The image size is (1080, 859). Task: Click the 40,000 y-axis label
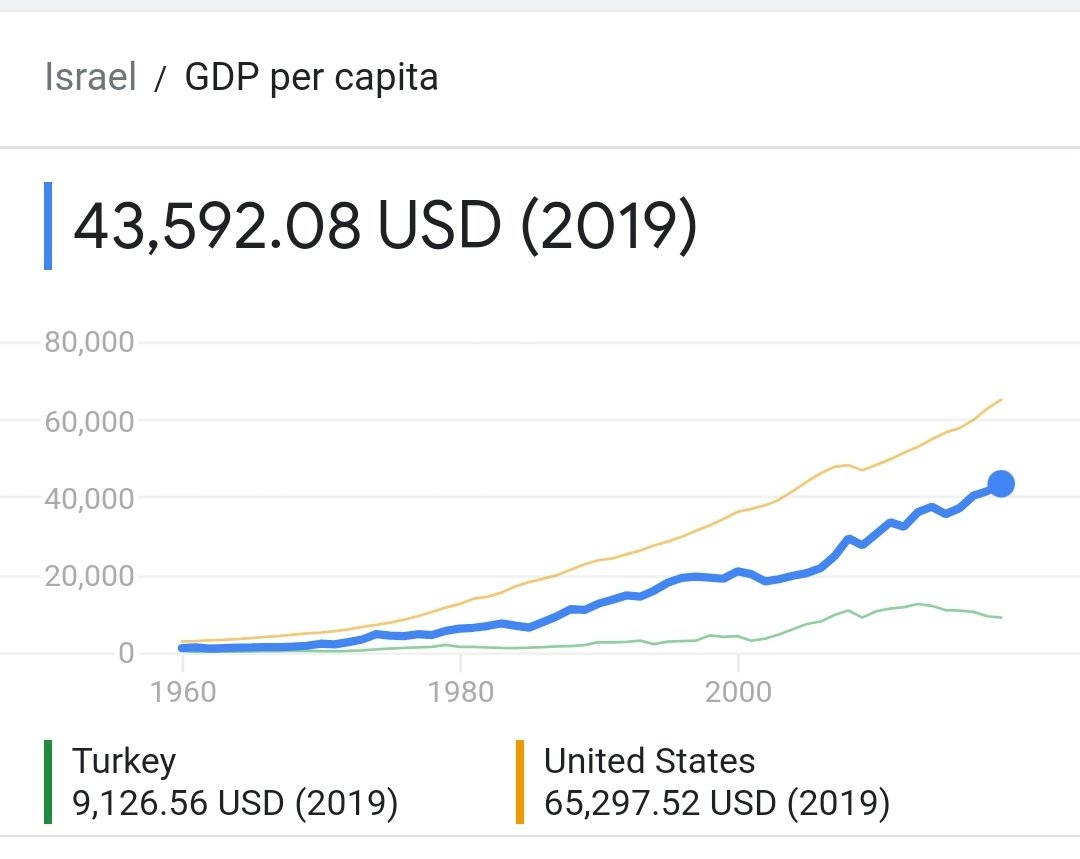pos(89,498)
